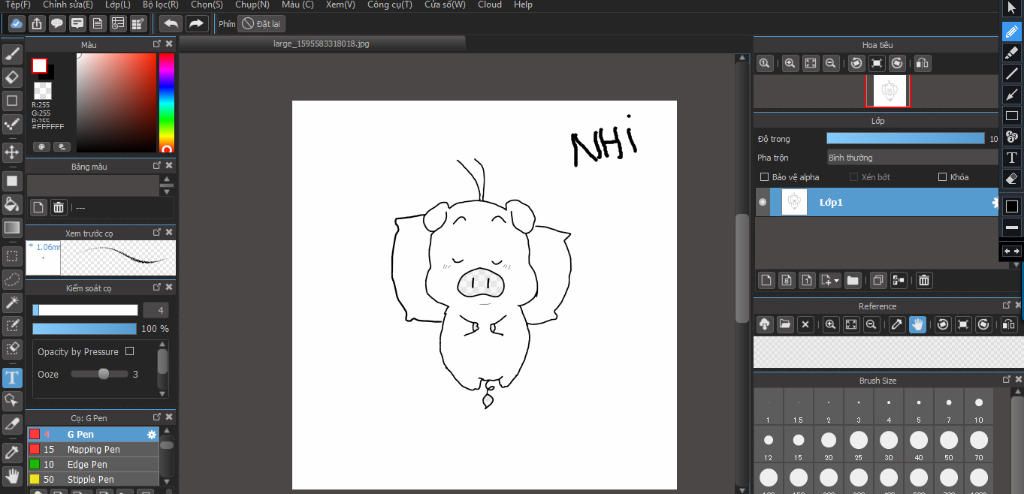Click the navigator canvas thumbnail

click(x=888, y=91)
